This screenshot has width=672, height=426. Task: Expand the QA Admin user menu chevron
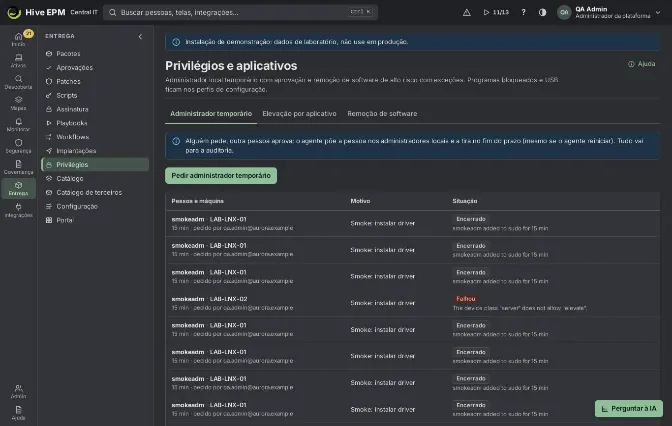[658, 12]
